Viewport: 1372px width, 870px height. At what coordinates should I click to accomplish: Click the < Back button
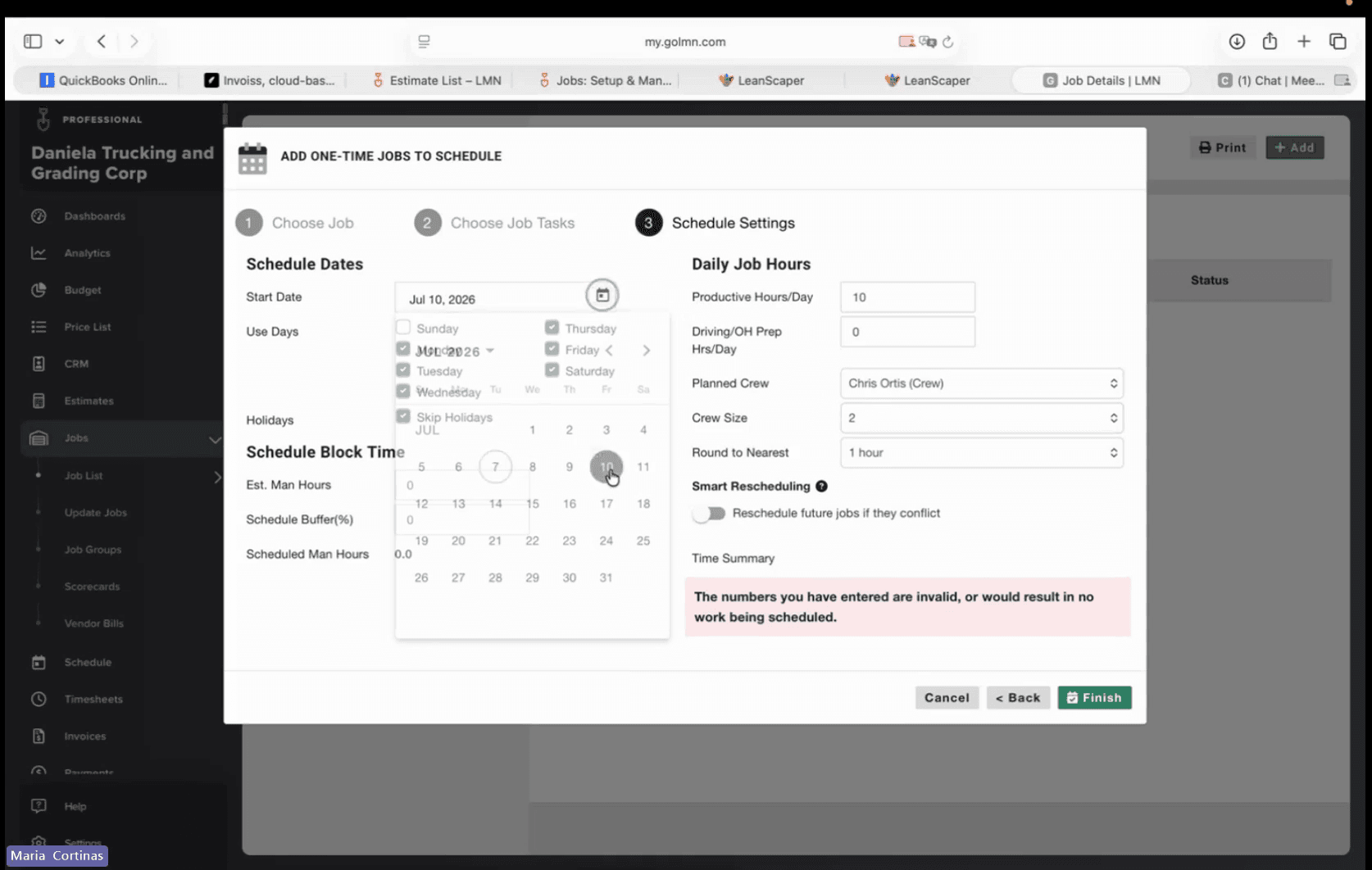click(x=1018, y=698)
